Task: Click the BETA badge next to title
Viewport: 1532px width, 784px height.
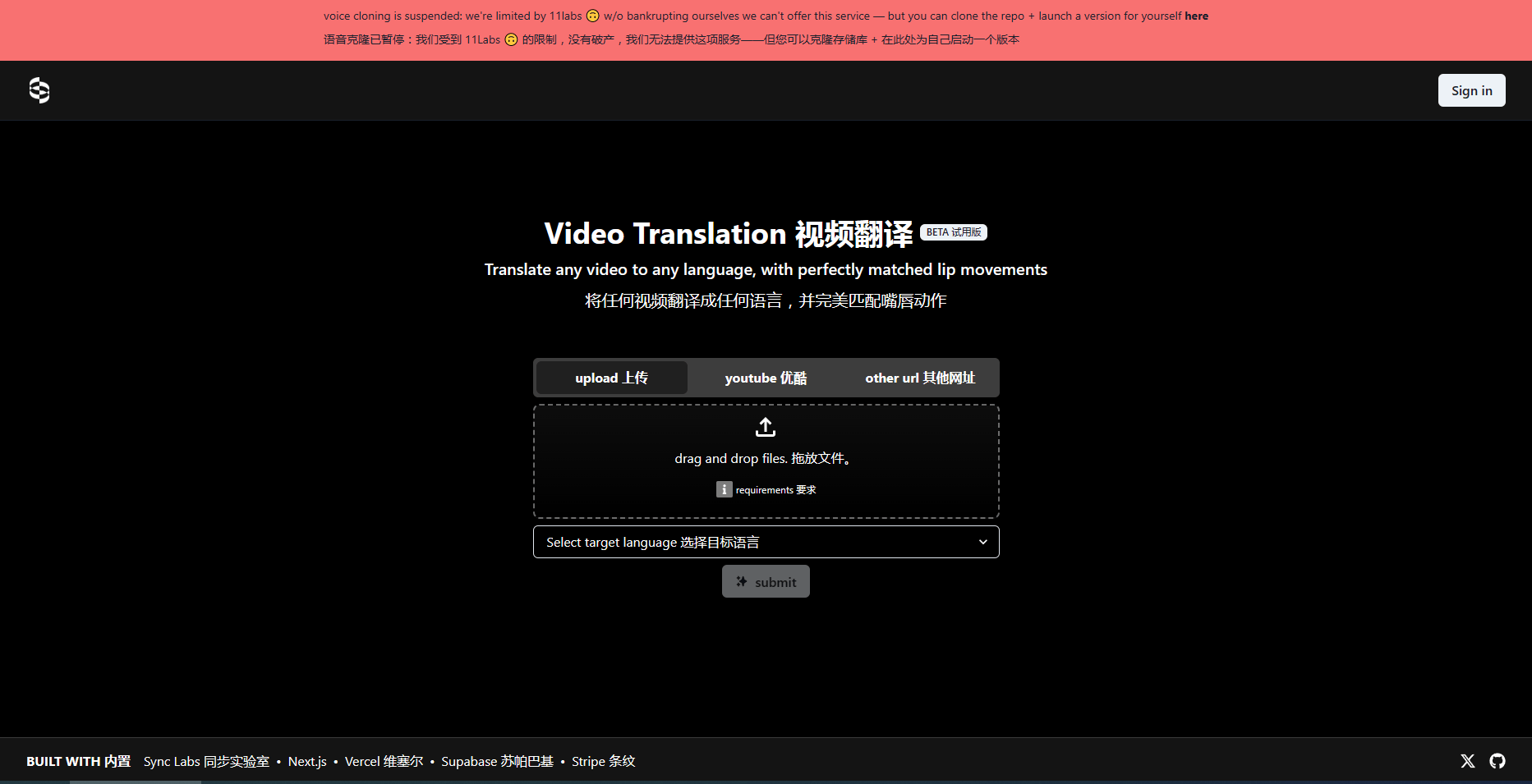Action: coord(953,232)
